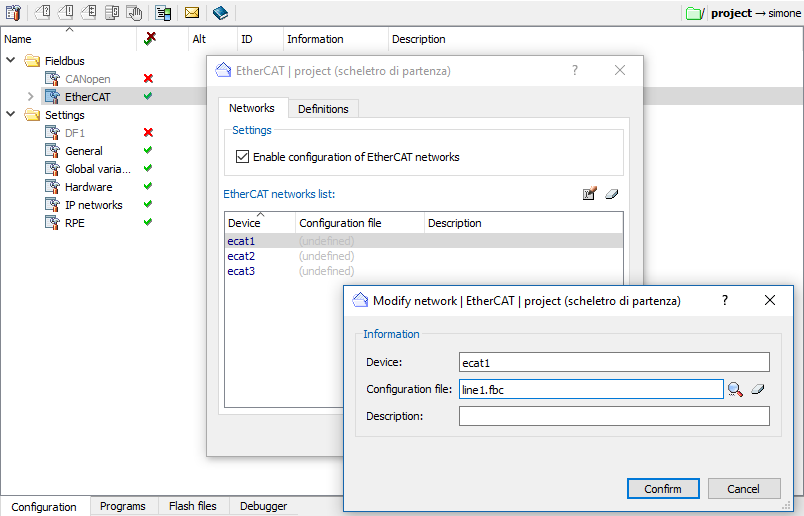The image size is (804, 516).
Task: Expand the EtherCAT tree node
Action: coord(30,96)
